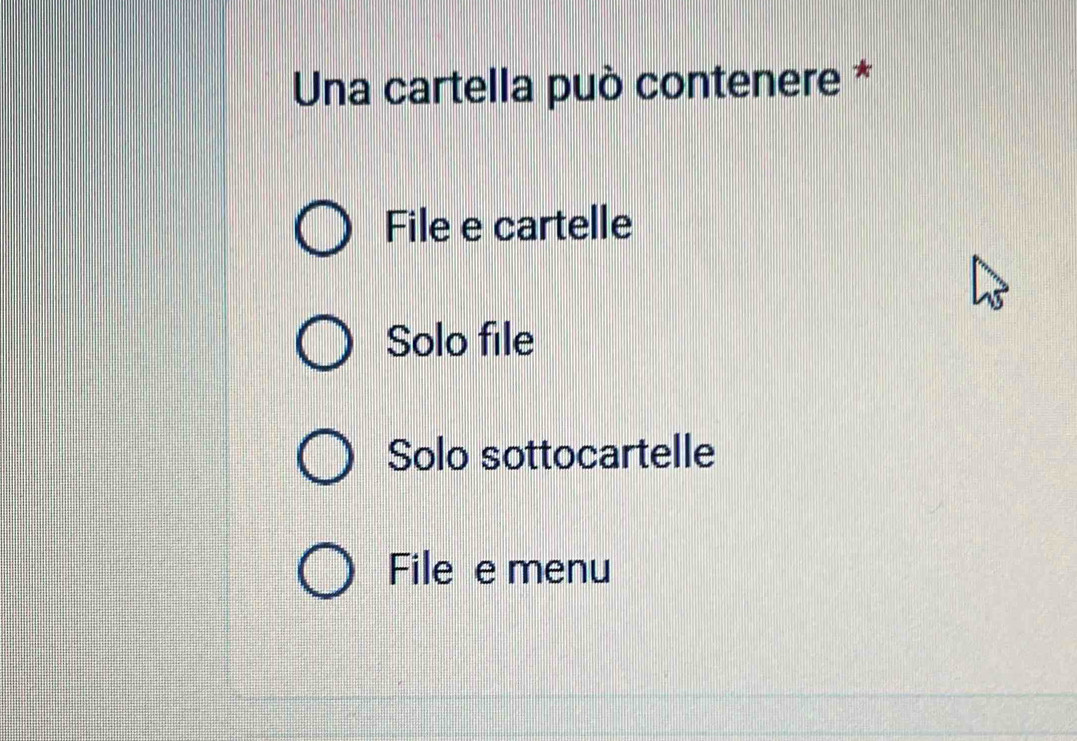
Task: Answer the question with 'File e menu'
Action: click(324, 572)
